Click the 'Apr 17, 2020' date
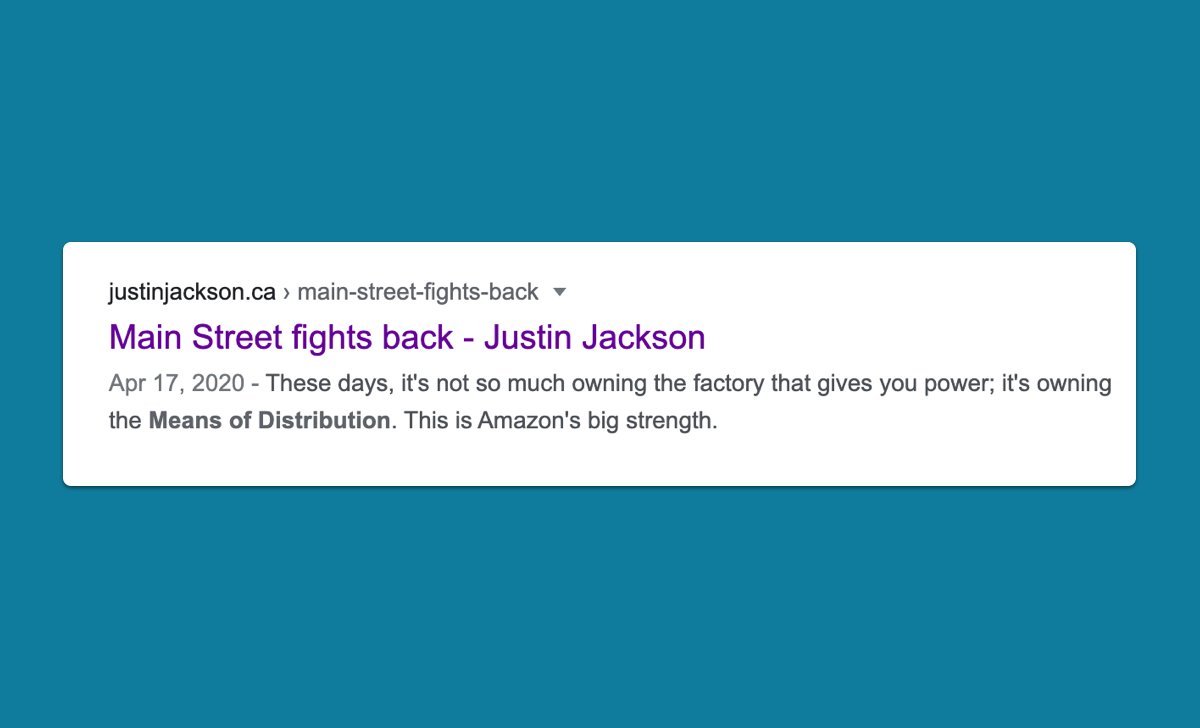1200x728 pixels. 176,384
